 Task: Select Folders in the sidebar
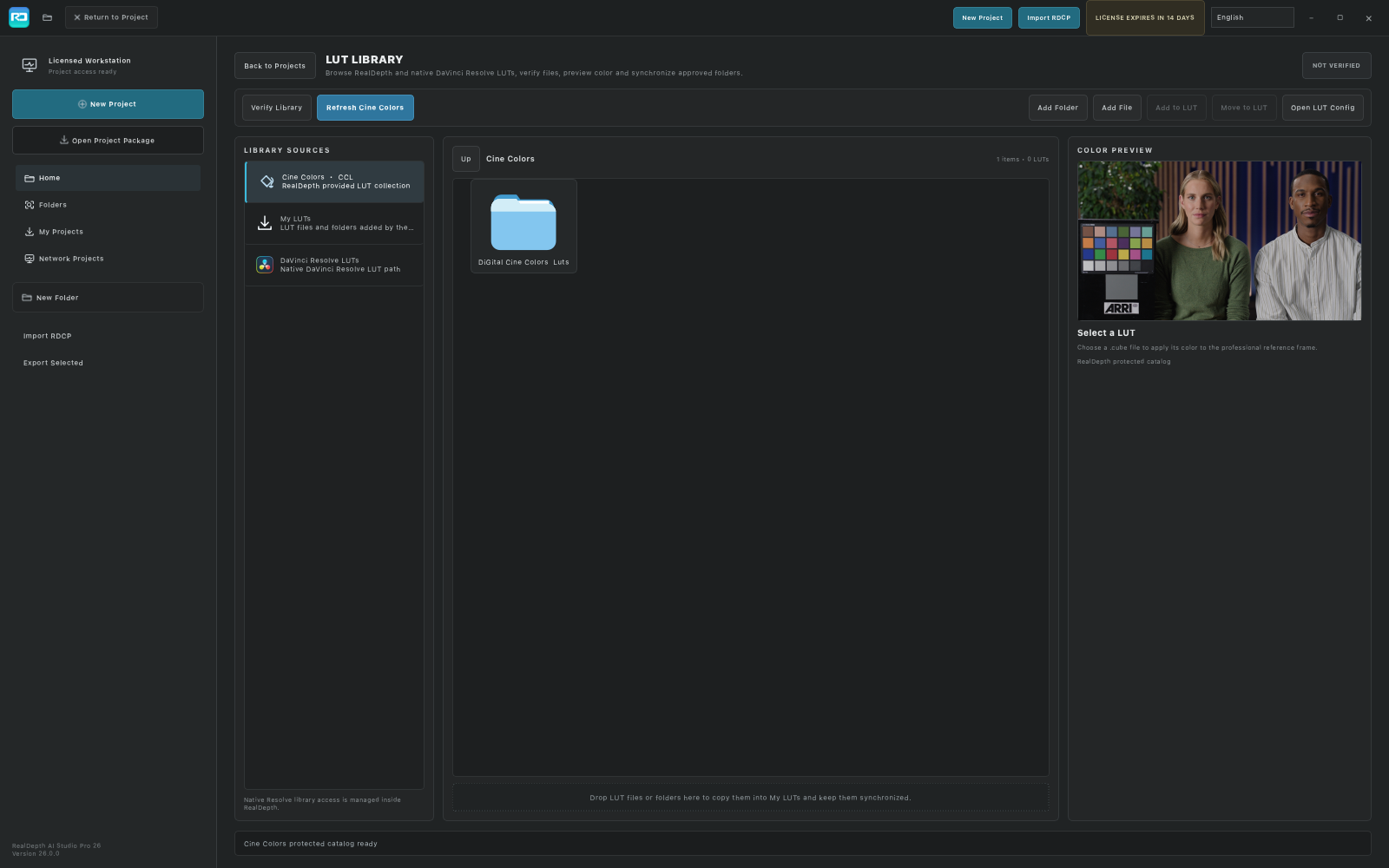click(x=108, y=205)
